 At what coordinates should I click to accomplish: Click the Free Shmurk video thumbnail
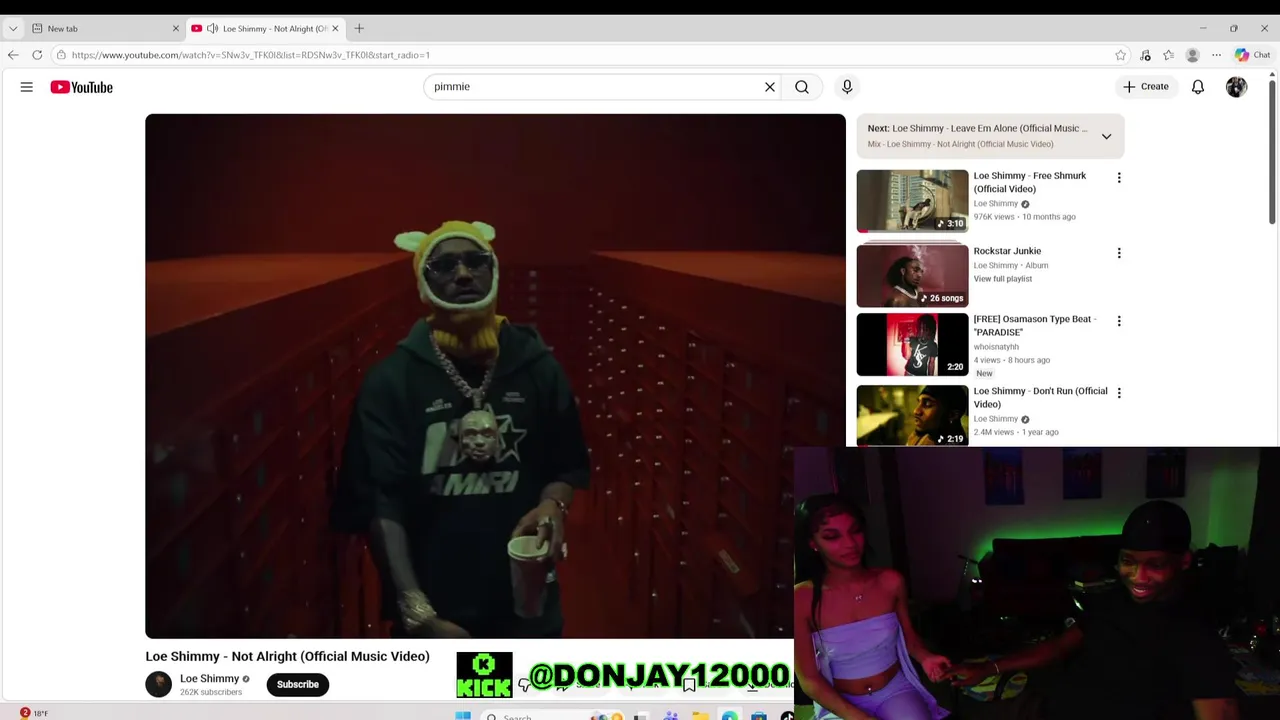(x=912, y=201)
